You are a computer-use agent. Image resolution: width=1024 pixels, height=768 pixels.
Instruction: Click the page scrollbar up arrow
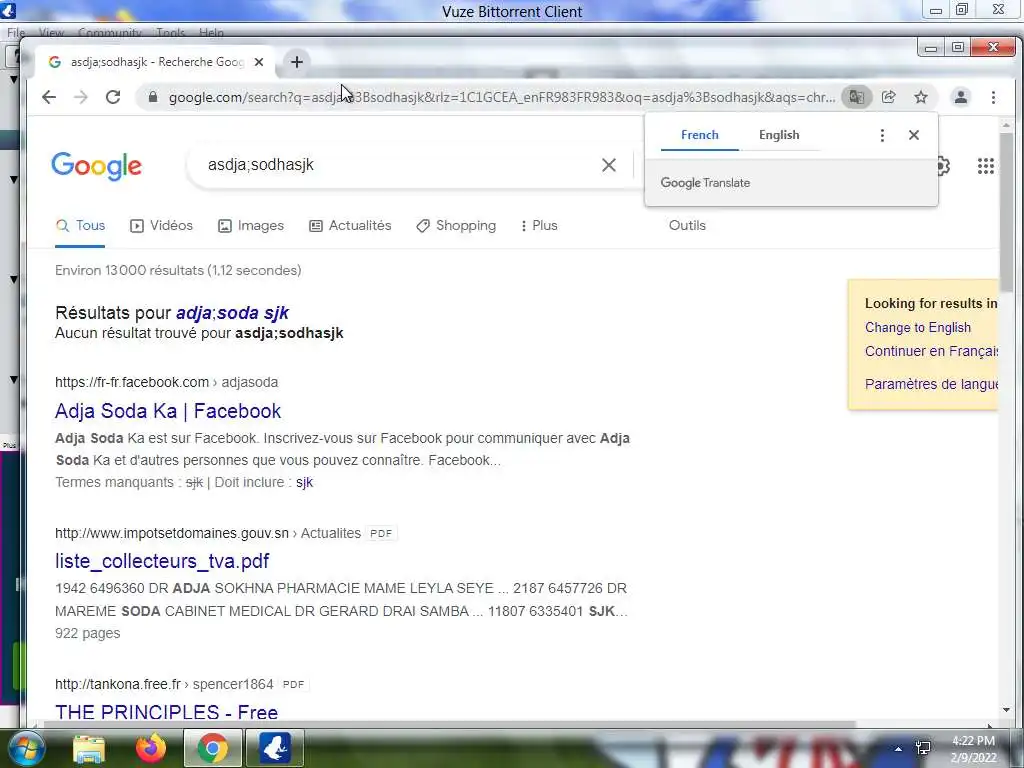(x=1006, y=125)
